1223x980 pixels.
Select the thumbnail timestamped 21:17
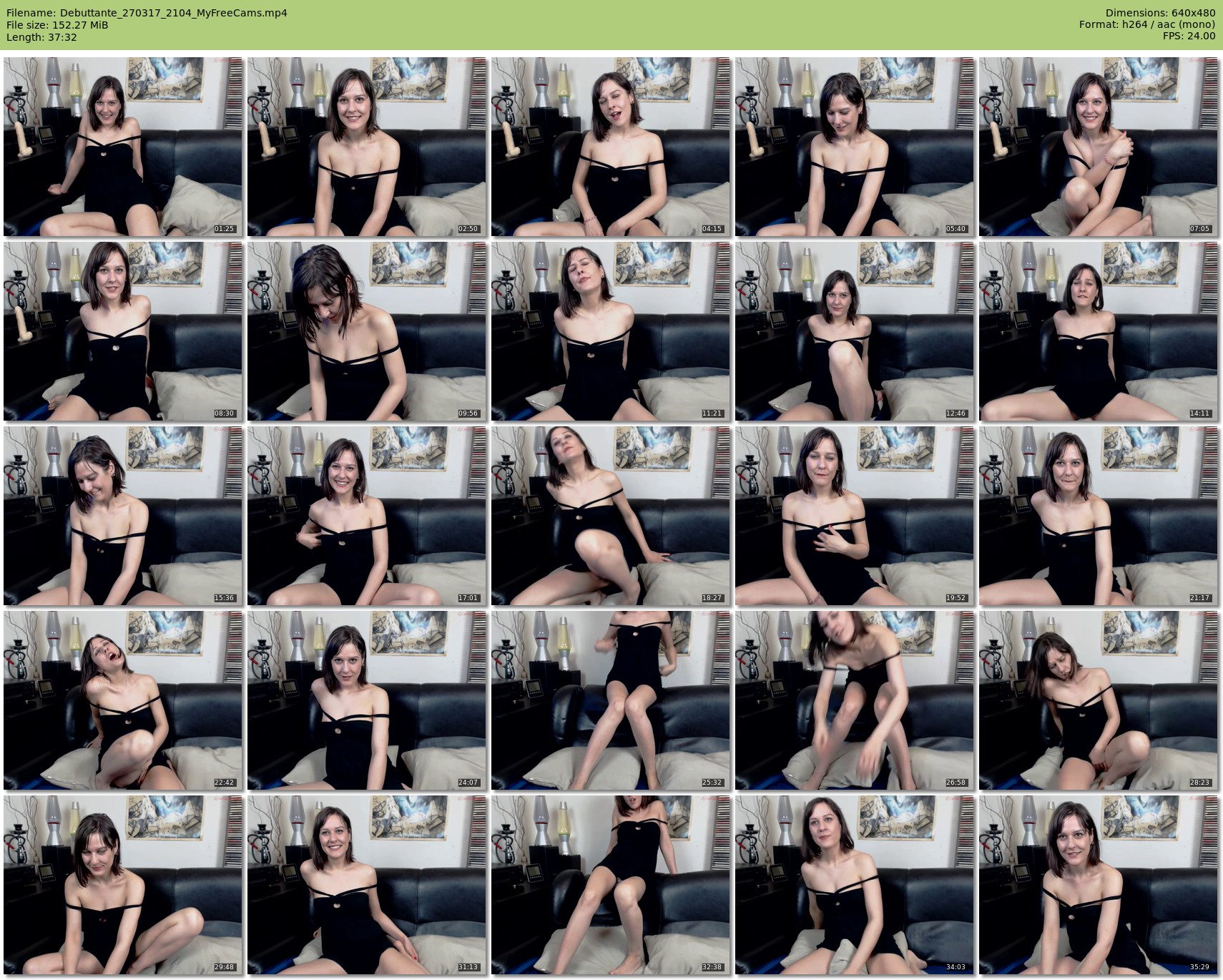click(x=1099, y=516)
